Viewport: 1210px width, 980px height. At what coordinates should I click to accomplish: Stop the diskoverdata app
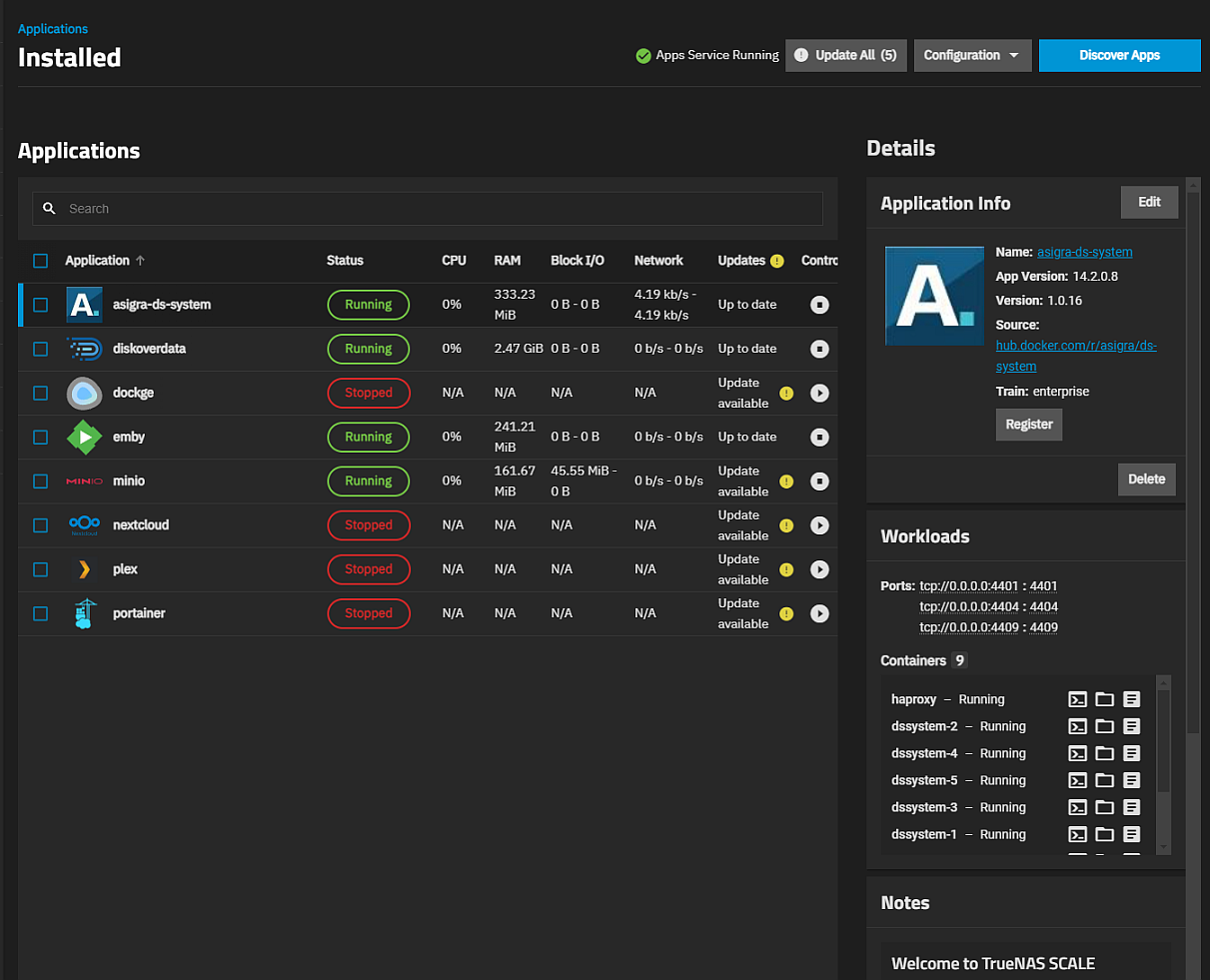click(819, 349)
